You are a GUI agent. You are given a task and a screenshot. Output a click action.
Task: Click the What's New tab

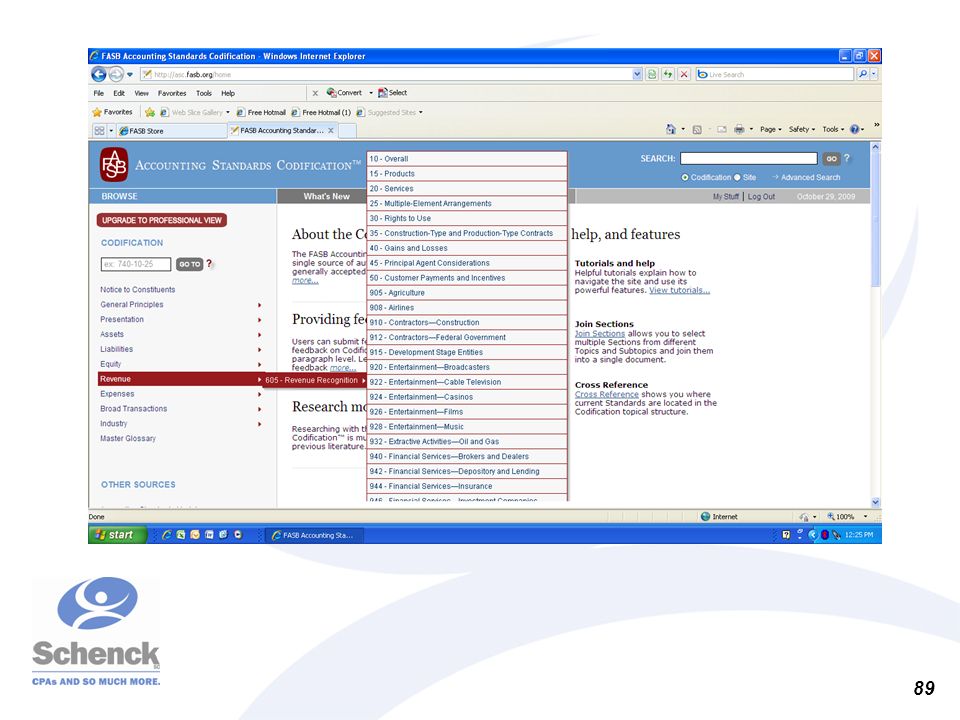pos(326,197)
